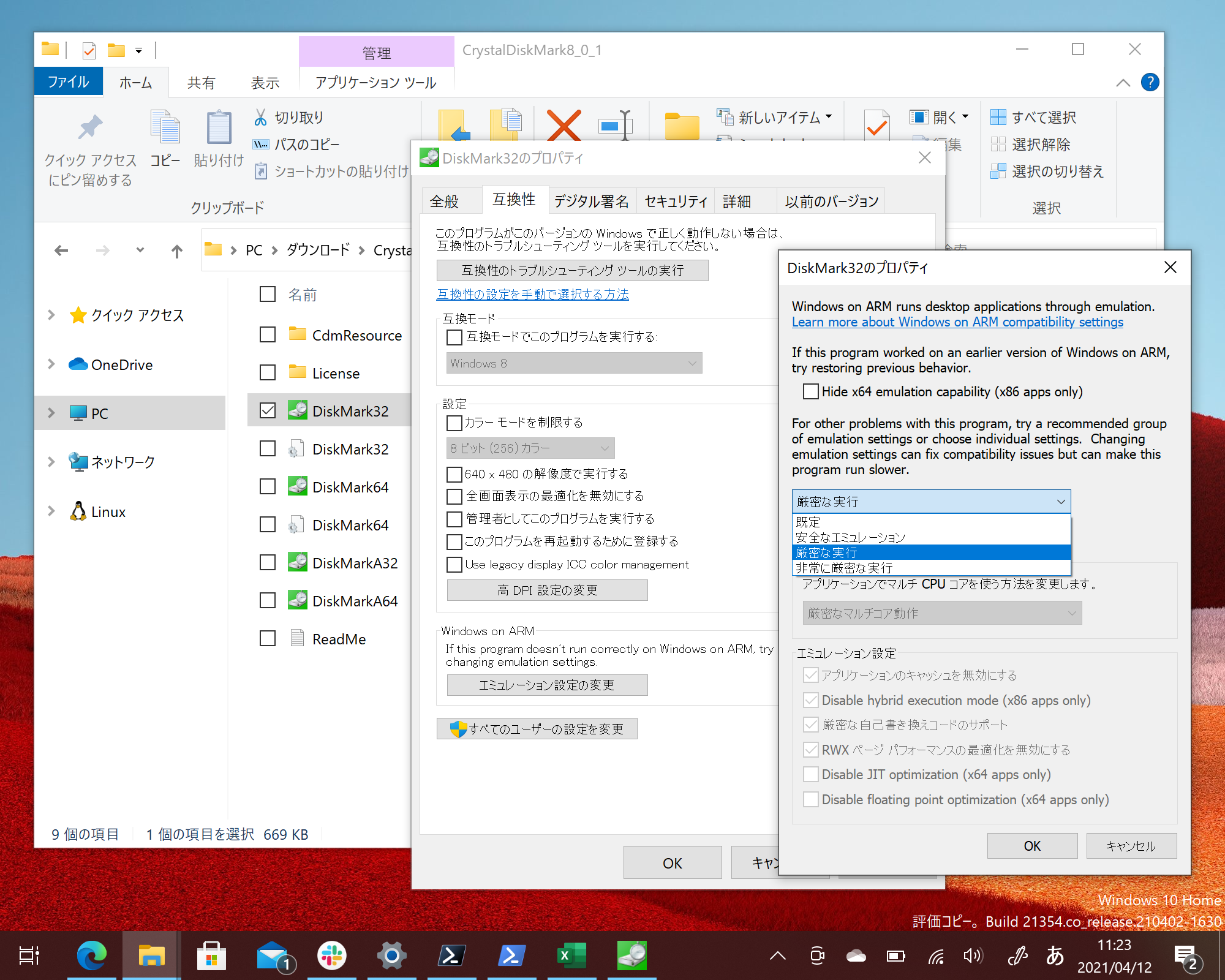The width and height of the screenshot is (1225, 980).
Task: Enable Hide x64 emulation capability checkbox
Action: coord(811,391)
